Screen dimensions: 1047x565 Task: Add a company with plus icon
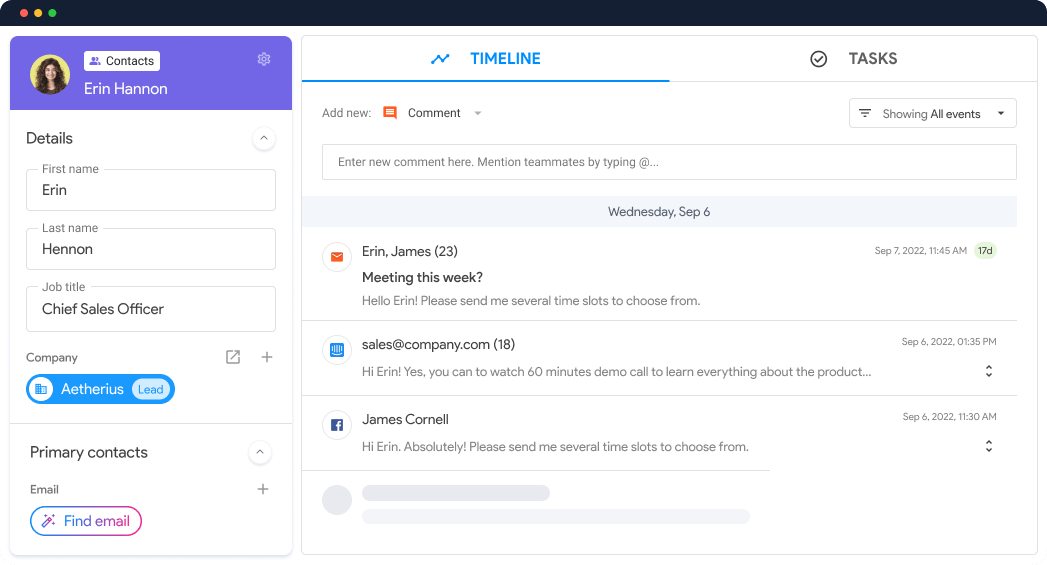point(266,357)
